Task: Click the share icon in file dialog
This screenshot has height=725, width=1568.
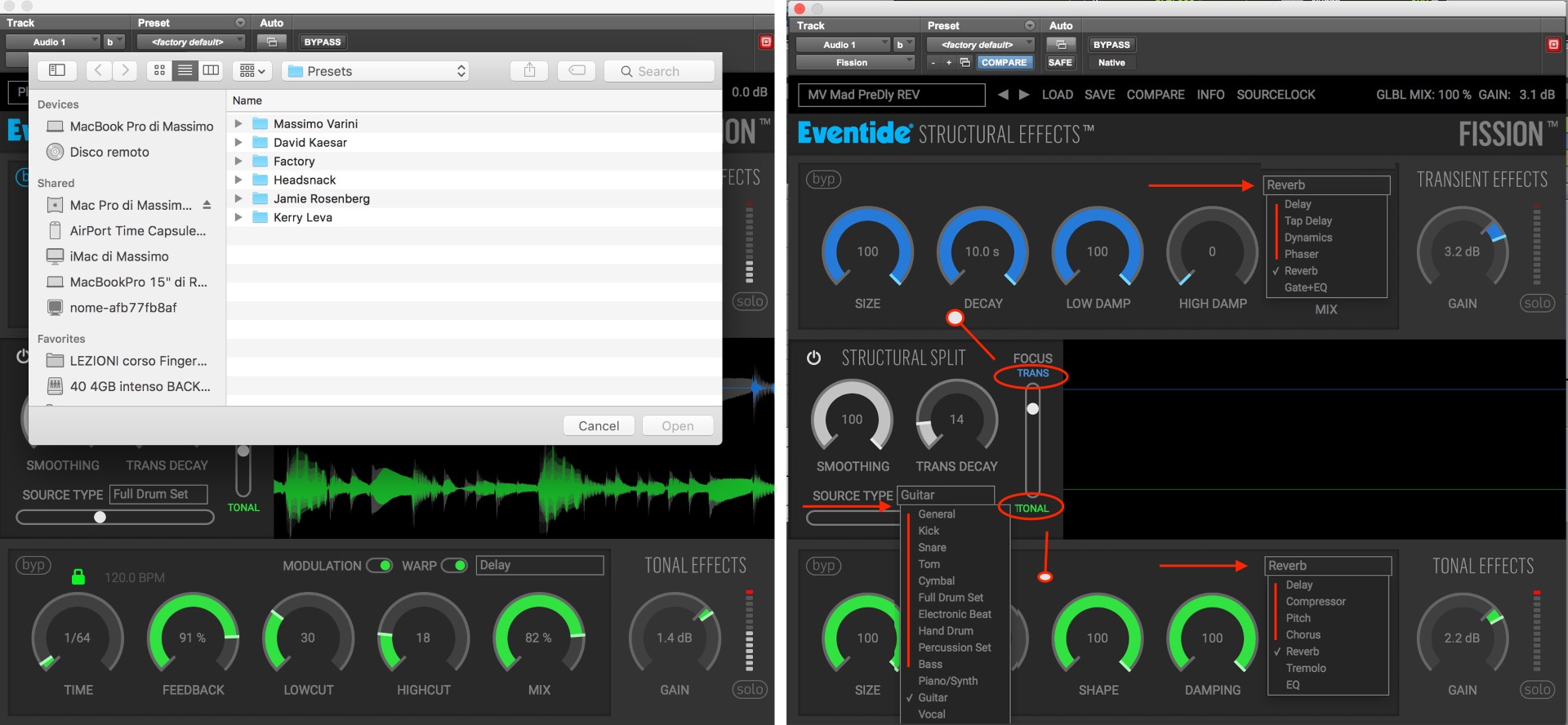Action: (x=529, y=71)
